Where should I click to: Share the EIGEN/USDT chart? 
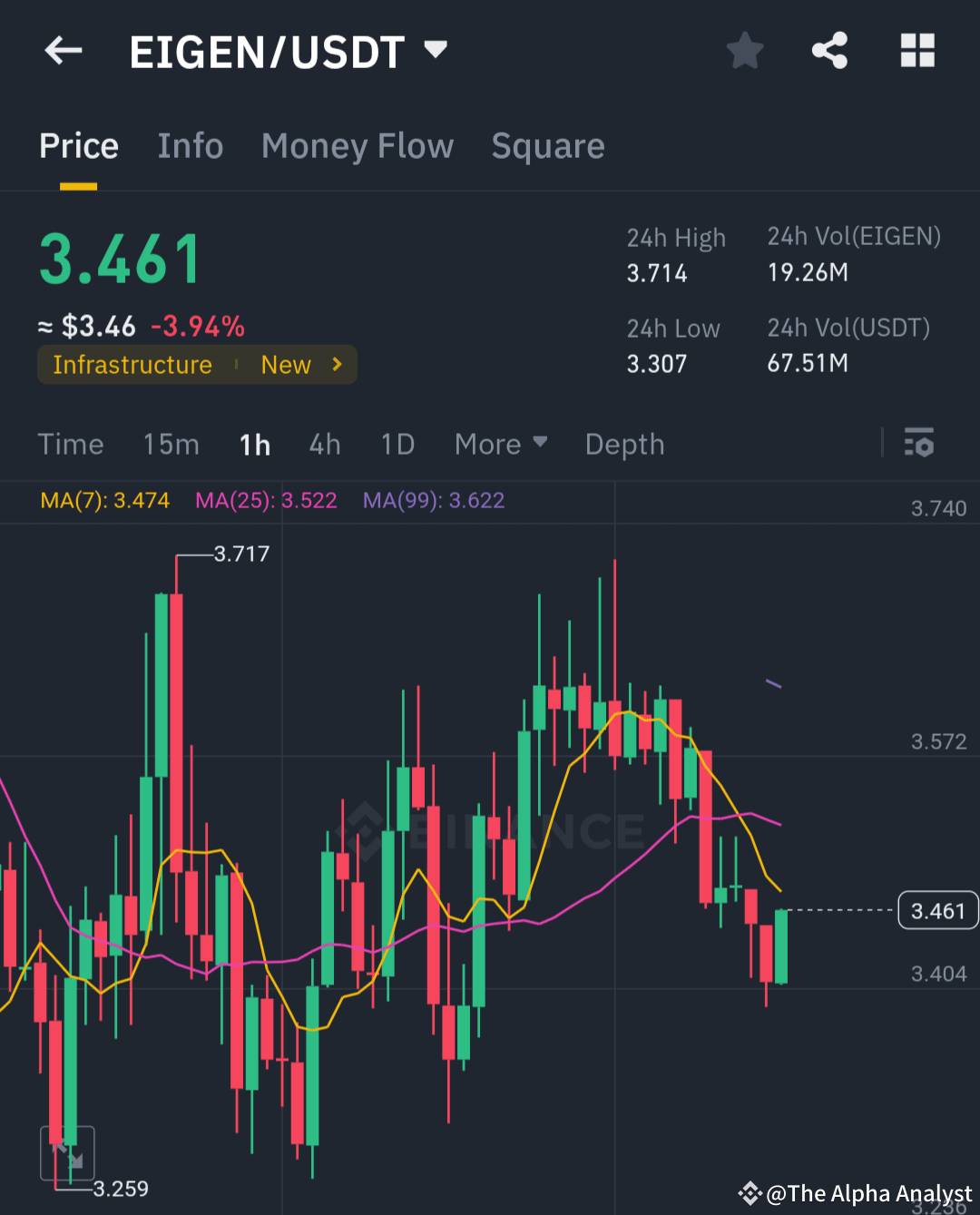tap(830, 50)
